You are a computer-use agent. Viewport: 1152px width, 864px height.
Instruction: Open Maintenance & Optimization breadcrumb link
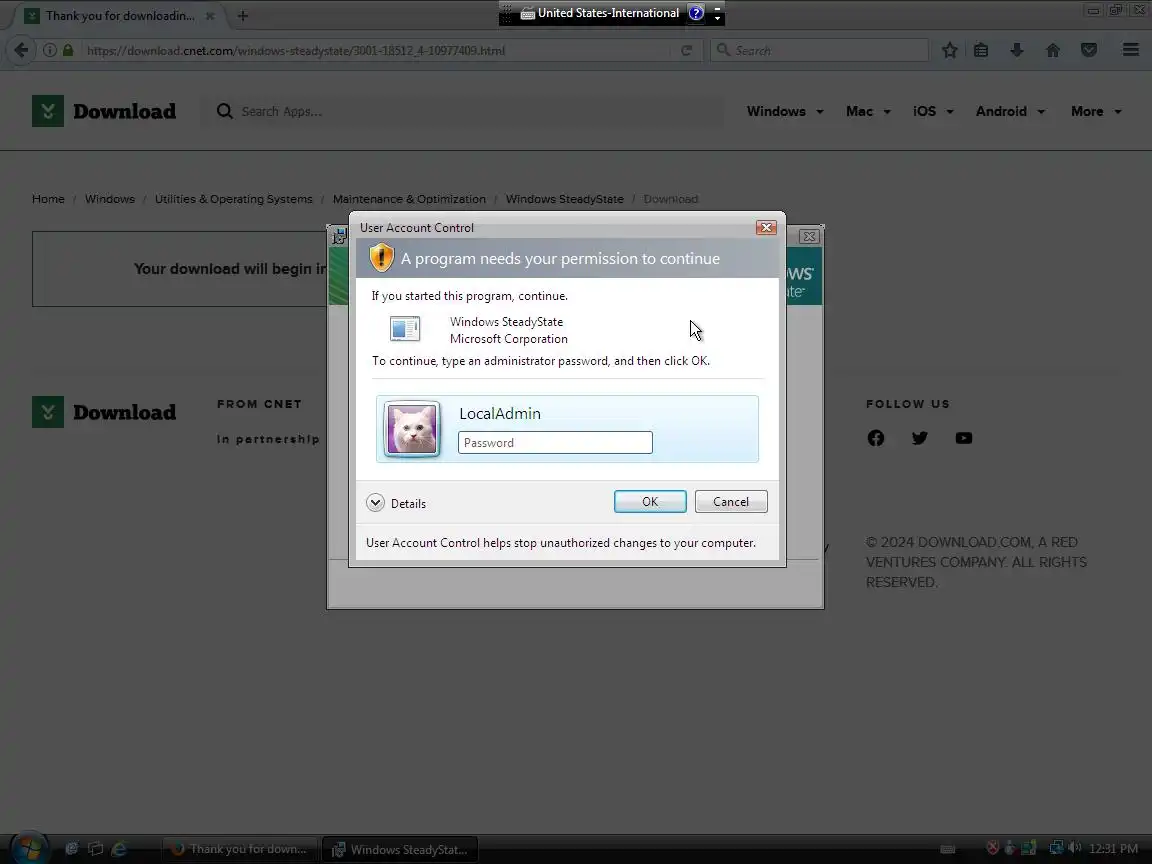[x=409, y=199]
